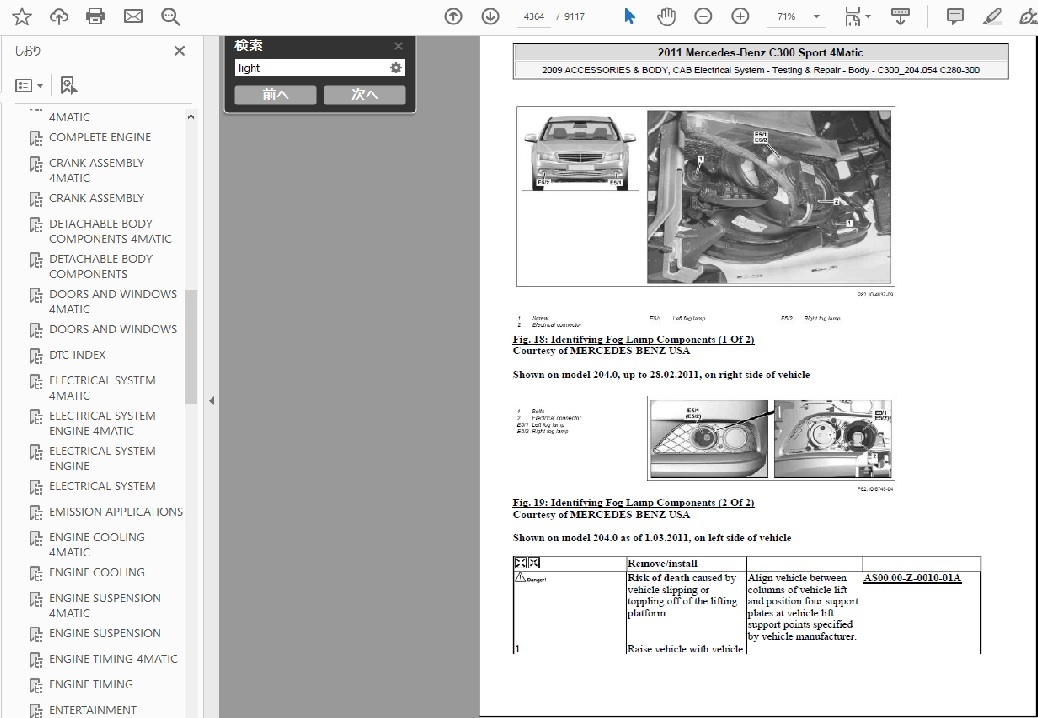1038x718 pixels.
Task: Click the 前へ previous result button
Action: [275, 95]
